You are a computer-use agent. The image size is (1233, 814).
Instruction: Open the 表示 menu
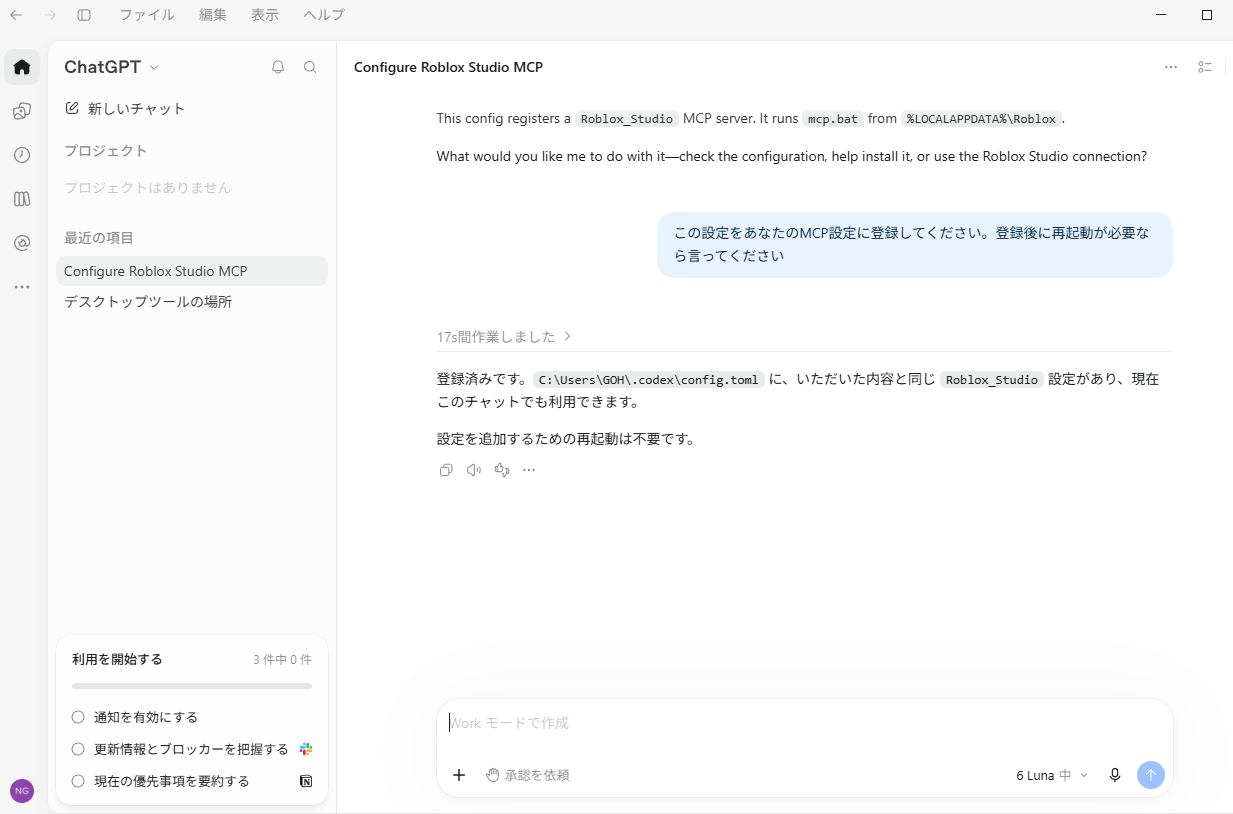[265, 15]
